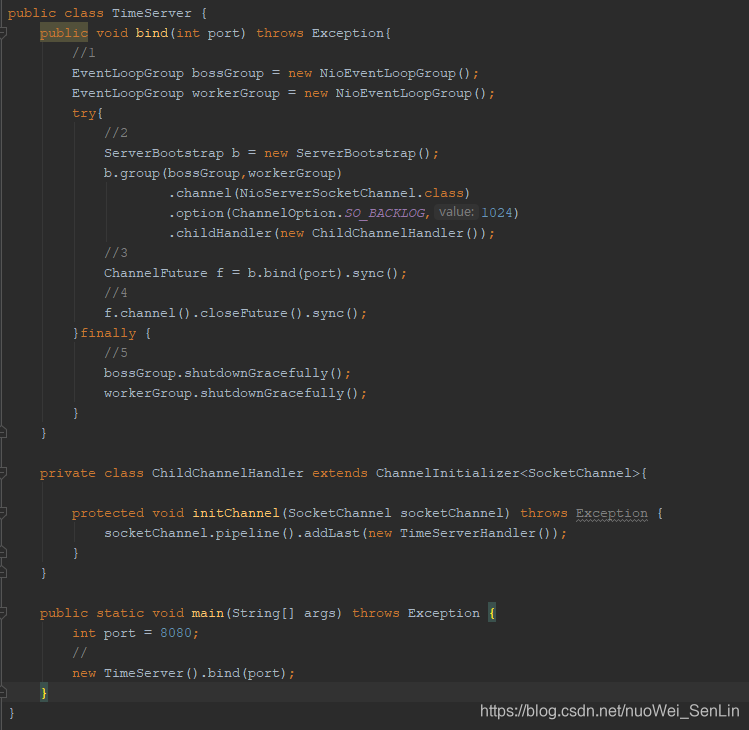Click the highlighted closing brace of main
This screenshot has height=730, width=749.
pos(44,693)
